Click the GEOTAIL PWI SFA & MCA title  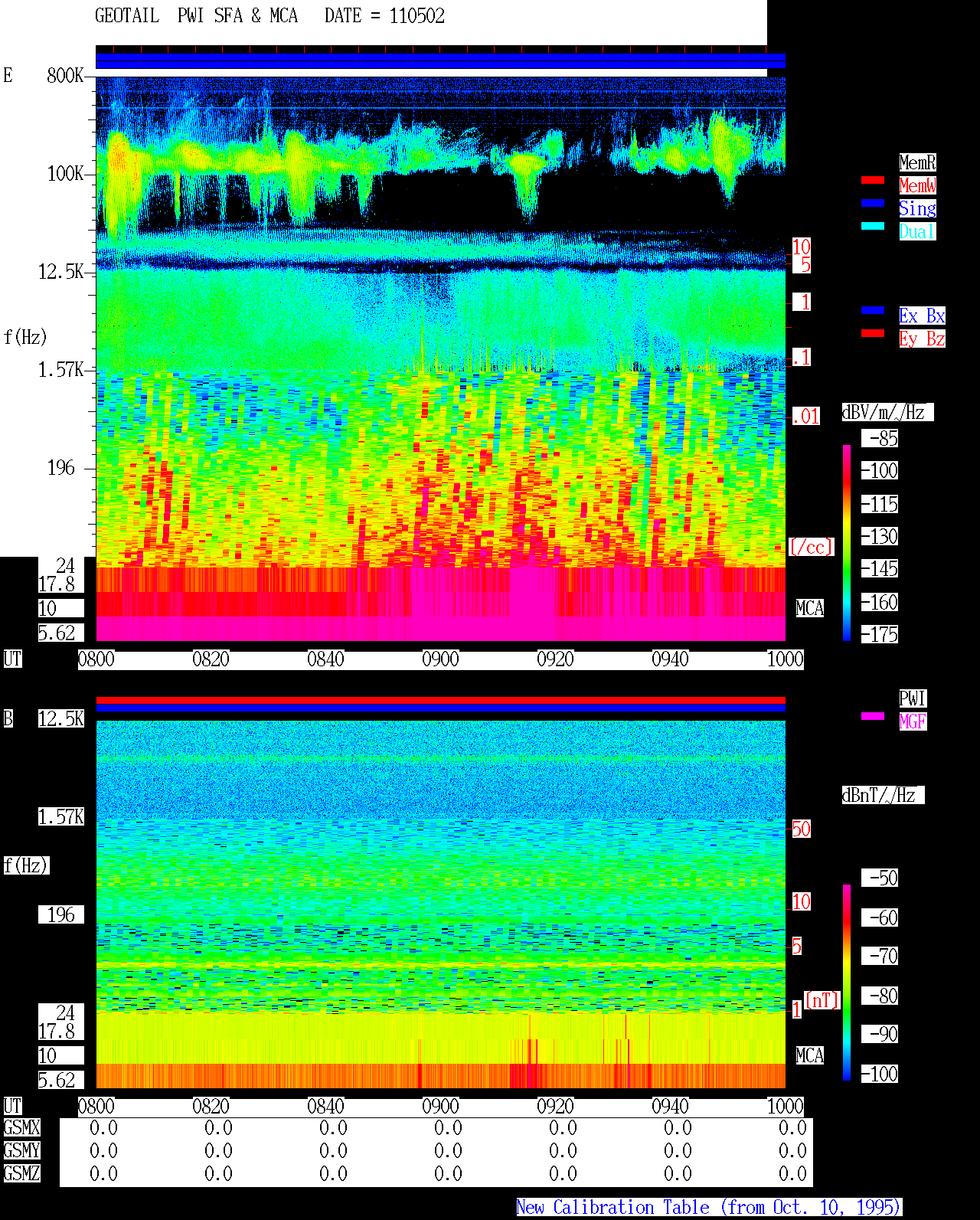tap(196, 16)
